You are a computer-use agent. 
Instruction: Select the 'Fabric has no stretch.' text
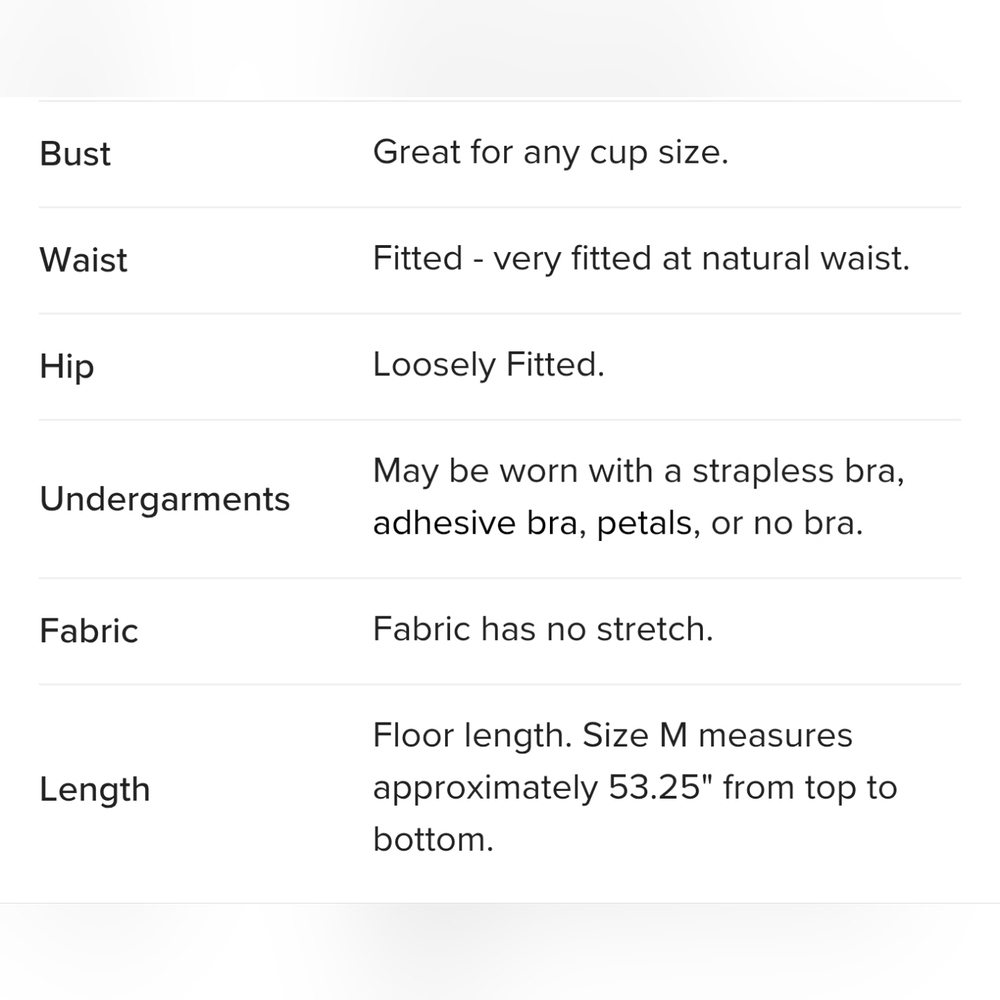pos(543,629)
